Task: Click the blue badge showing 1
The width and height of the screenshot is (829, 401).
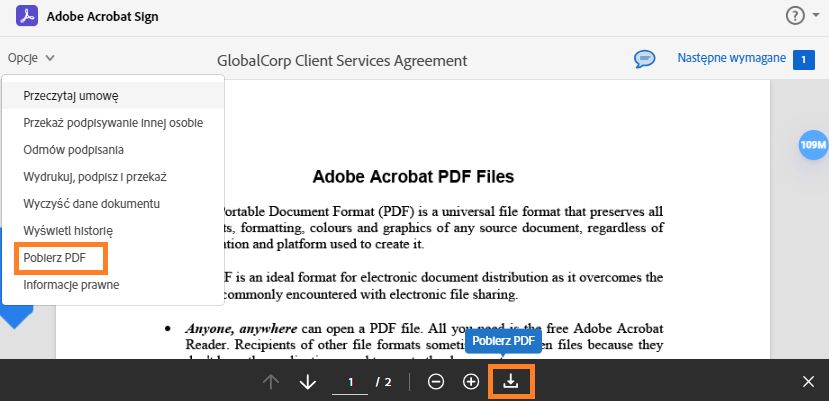Action: tap(804, 59)
